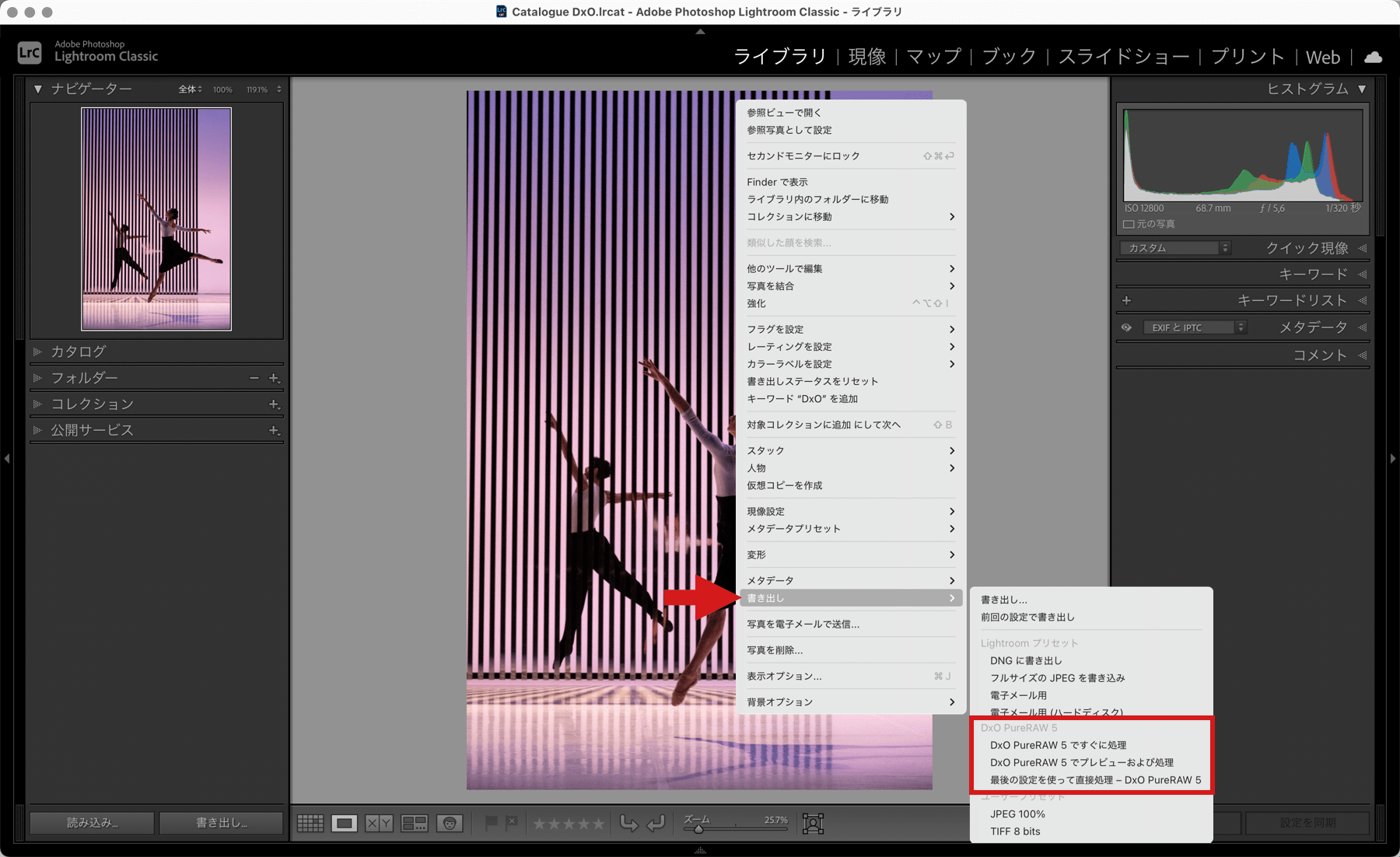Rotate photo counter-clockwise icon
This screenshot has height=857, width=1400.
click(x=628, y=823)
